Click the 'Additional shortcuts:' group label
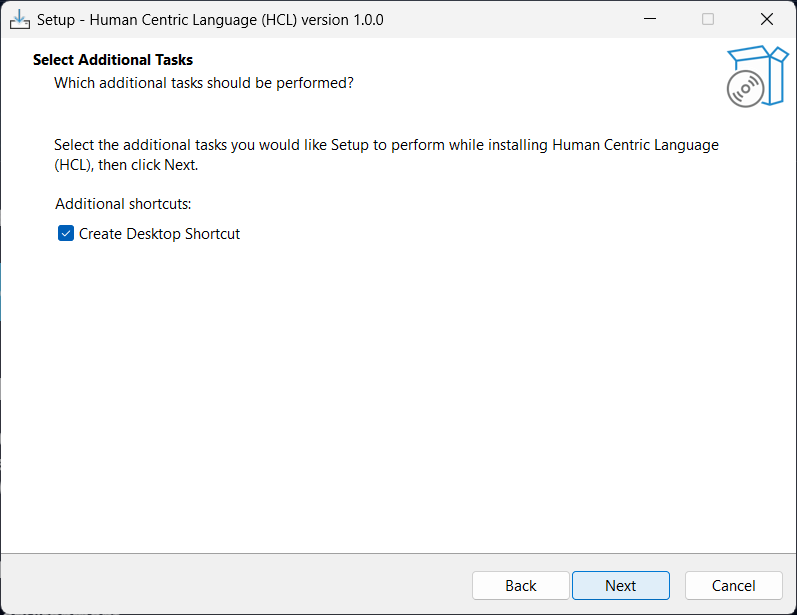The image size is (797, 615). (x=123, y=204)
